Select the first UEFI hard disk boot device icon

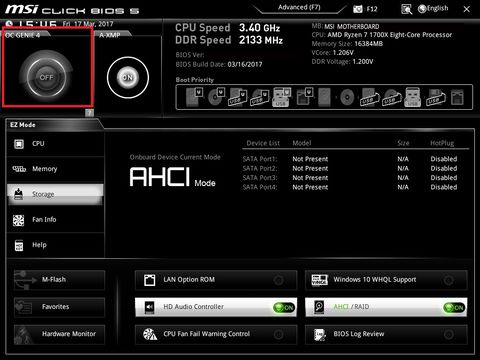194,97
